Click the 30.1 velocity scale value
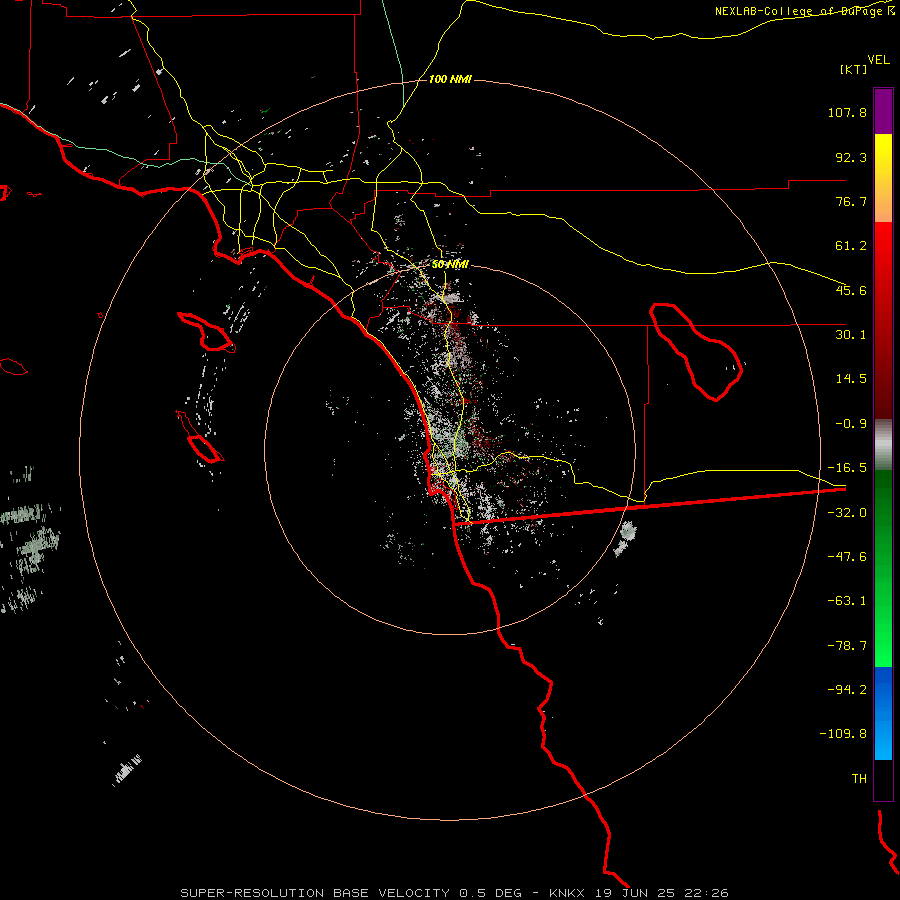This screenshot has height=900, width=900. pyautogui.click(x=851, y=335)
